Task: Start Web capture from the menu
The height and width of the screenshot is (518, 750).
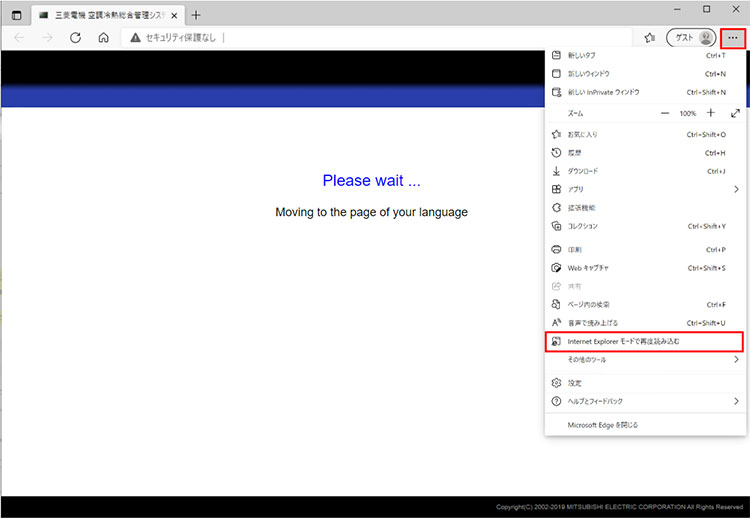Action: pyautogui.click(x=645, y=268)
